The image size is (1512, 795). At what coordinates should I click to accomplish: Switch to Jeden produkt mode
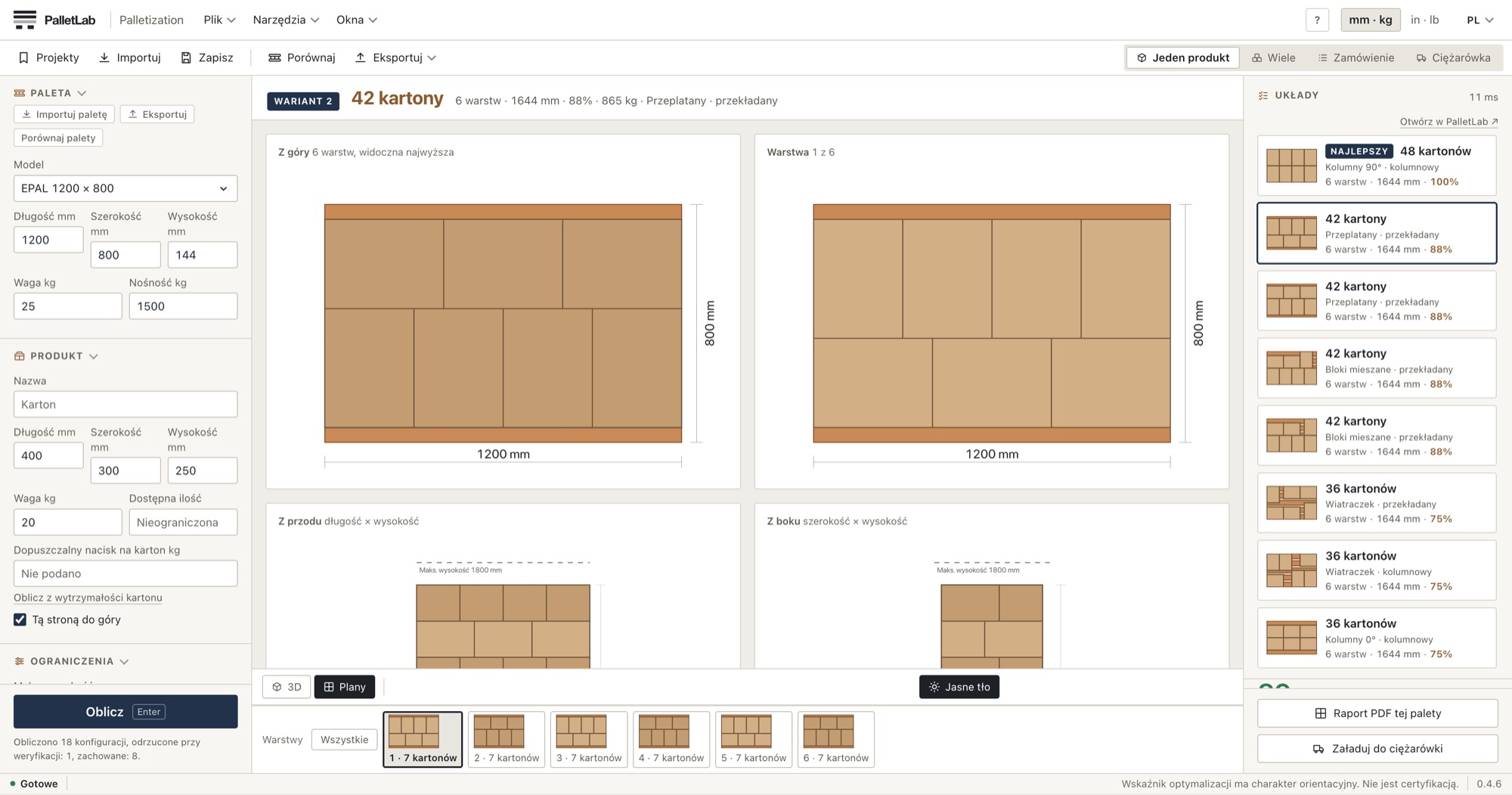click(1183, 57)
